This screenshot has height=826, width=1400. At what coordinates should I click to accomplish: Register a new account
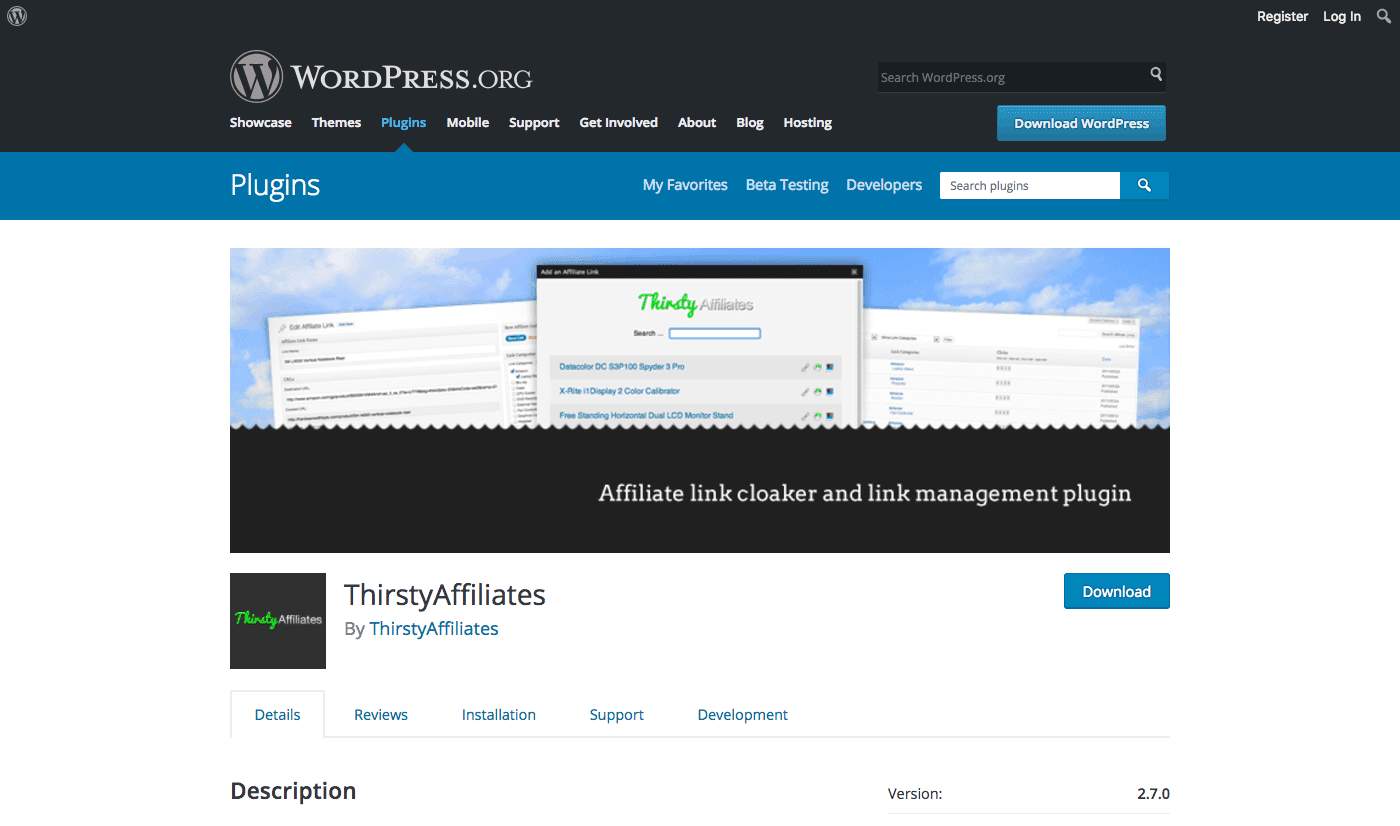[x=1282, y=16]
